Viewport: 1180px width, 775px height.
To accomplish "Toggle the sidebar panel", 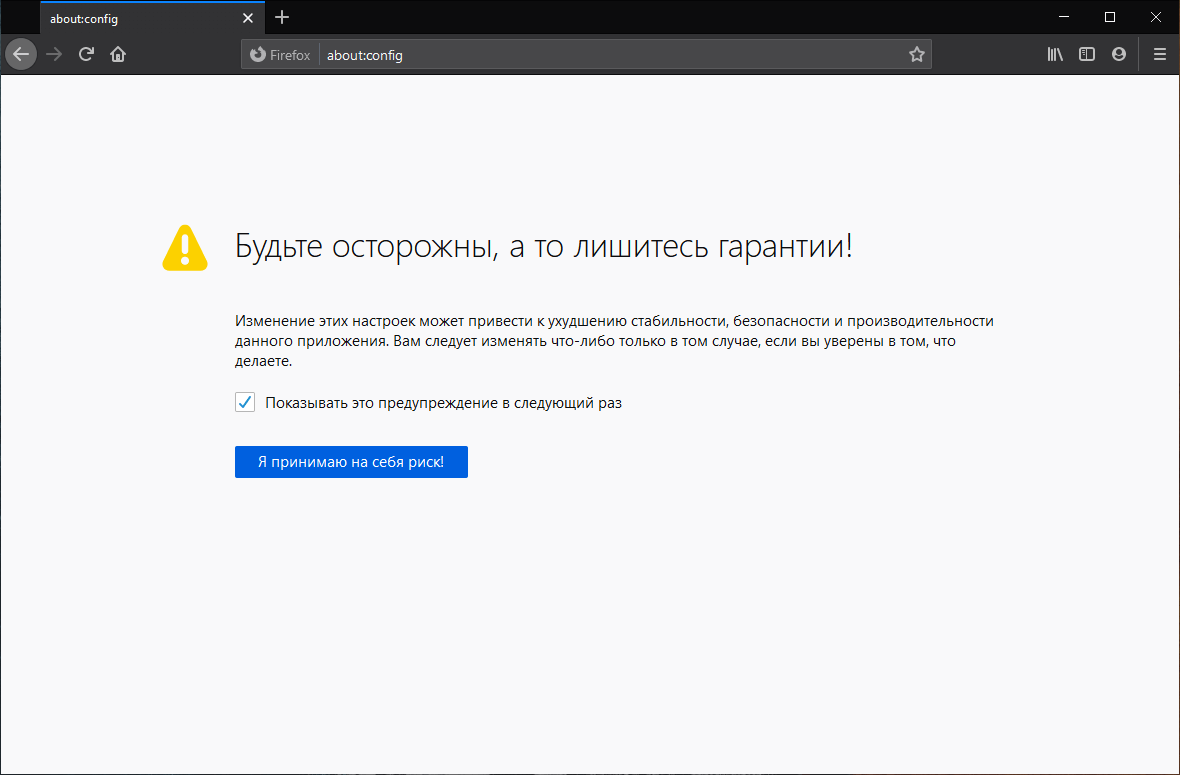I will (1086, 53).
